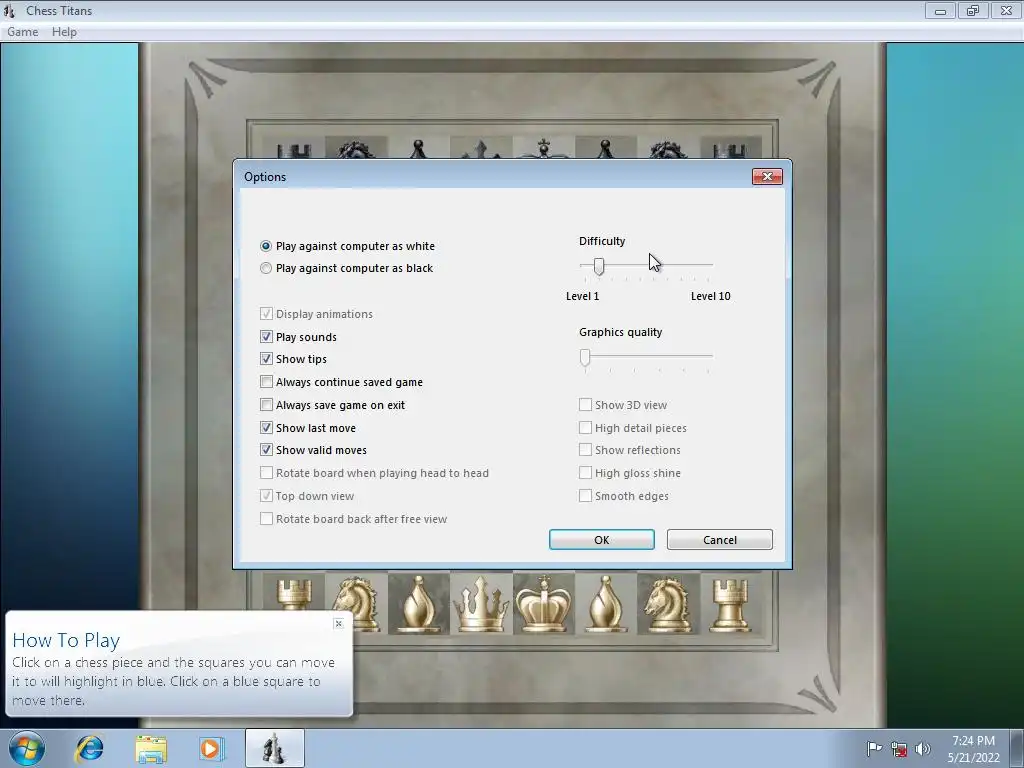Click the white kingside knight
Image resolution: width=1024 pixels, height=768 pixels.
[x=667, y=604]
